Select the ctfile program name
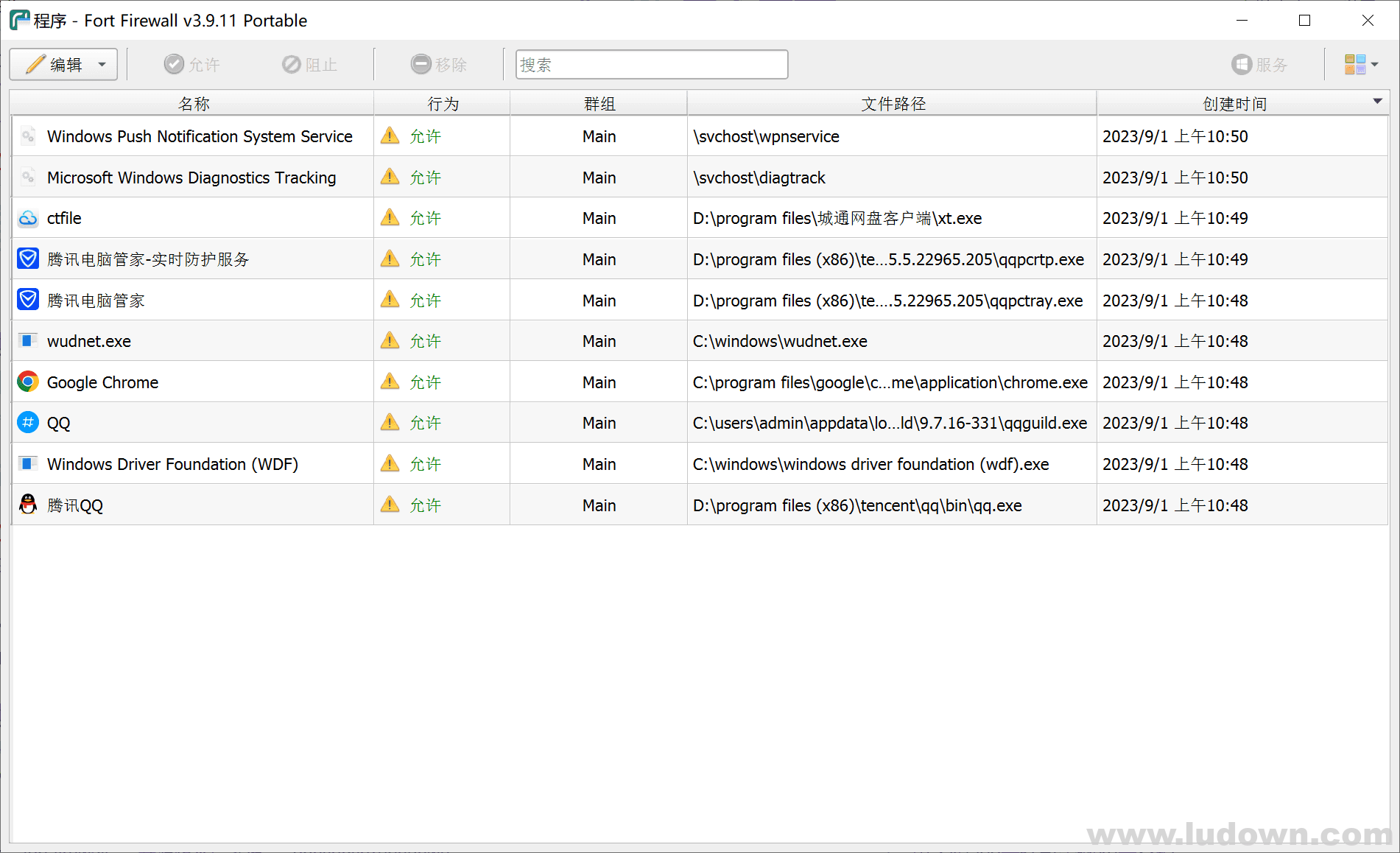The width and height of the screenshot is (1400, 853). (x=64, y=218)
